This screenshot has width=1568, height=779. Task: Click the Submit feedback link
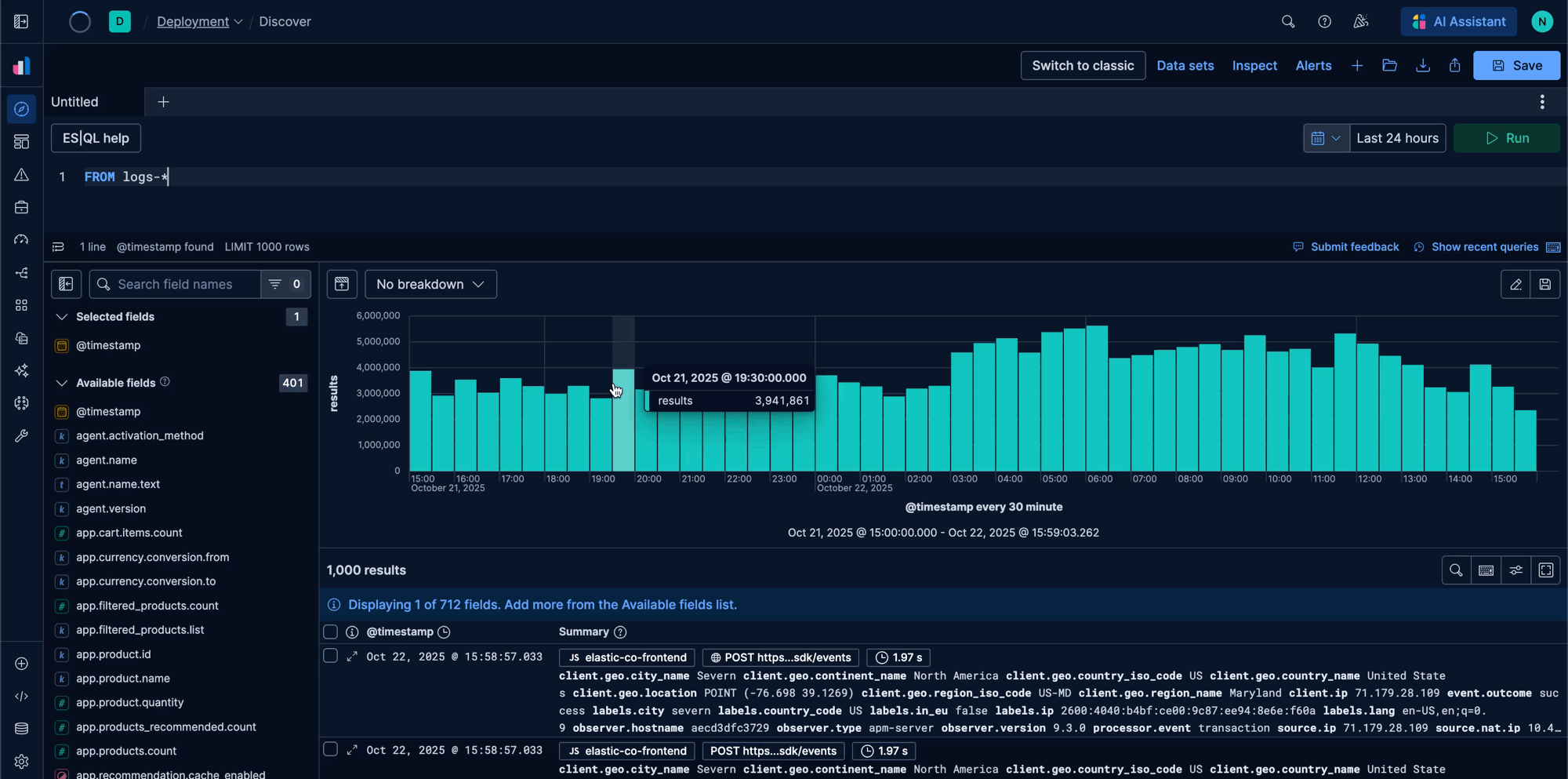[x=1354, y=247]
